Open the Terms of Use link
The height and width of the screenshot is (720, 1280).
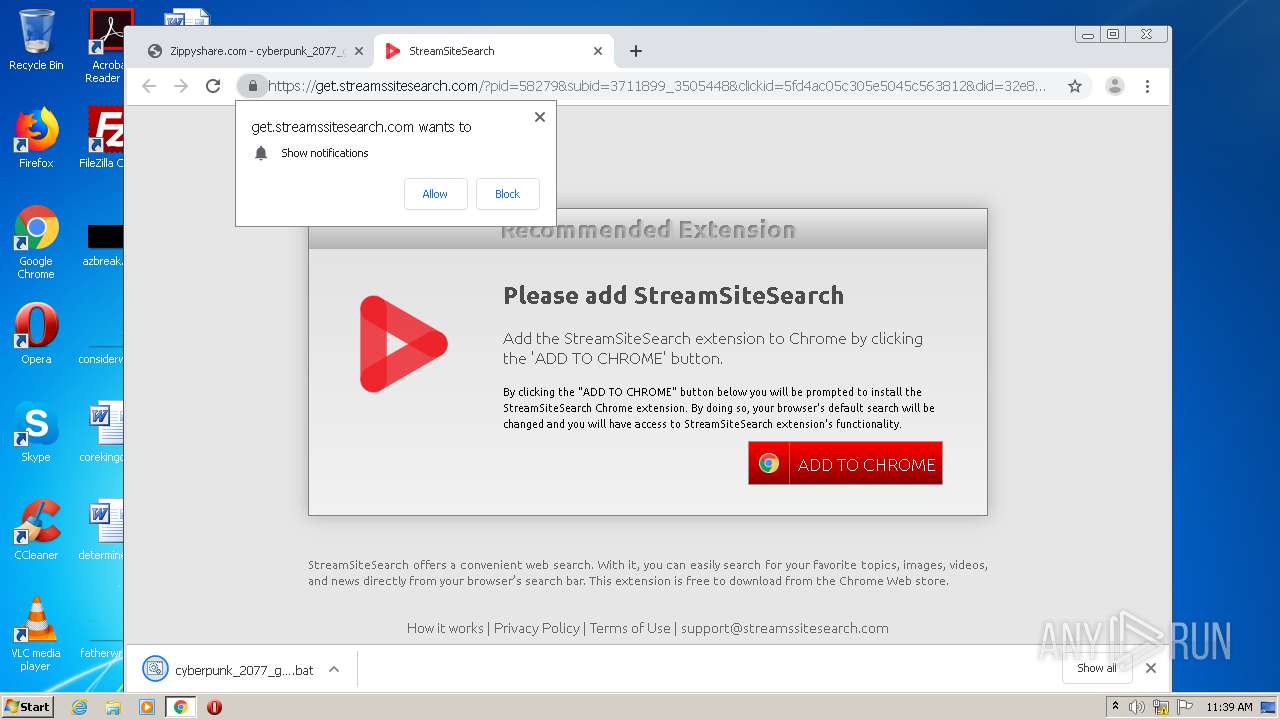point(630,628)
